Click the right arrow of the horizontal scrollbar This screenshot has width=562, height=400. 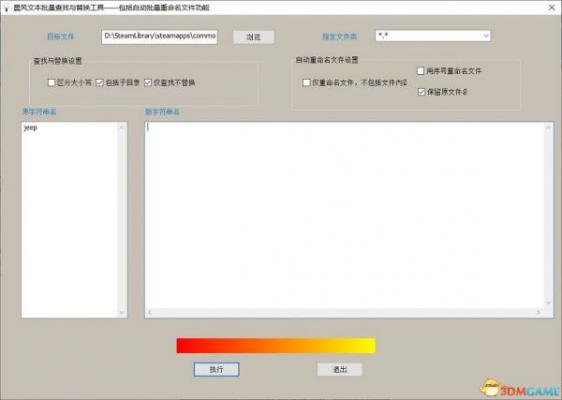[x=539, y=313]
